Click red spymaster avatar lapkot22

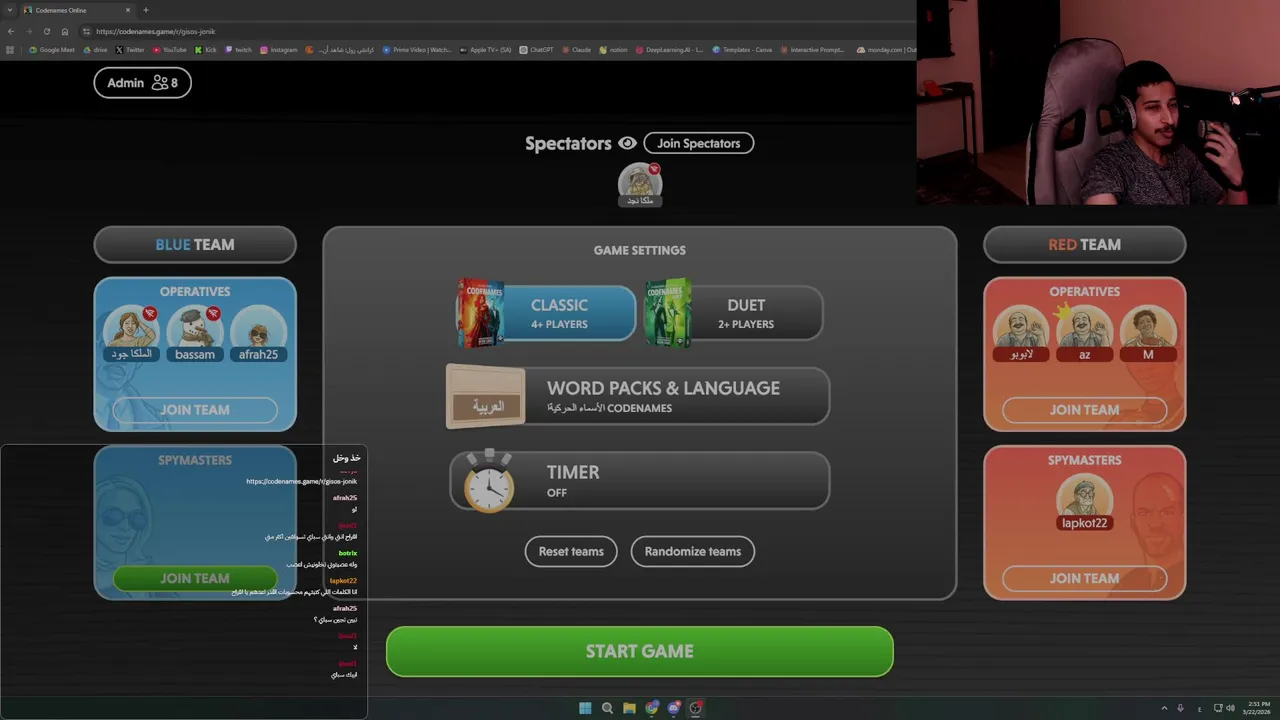[x=1084, y=502]
